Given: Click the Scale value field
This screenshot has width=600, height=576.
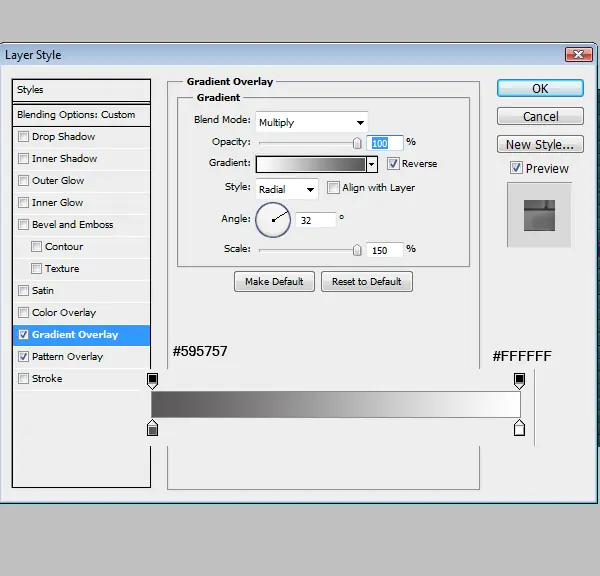Looking at the screenshot, I should point(385,250).
